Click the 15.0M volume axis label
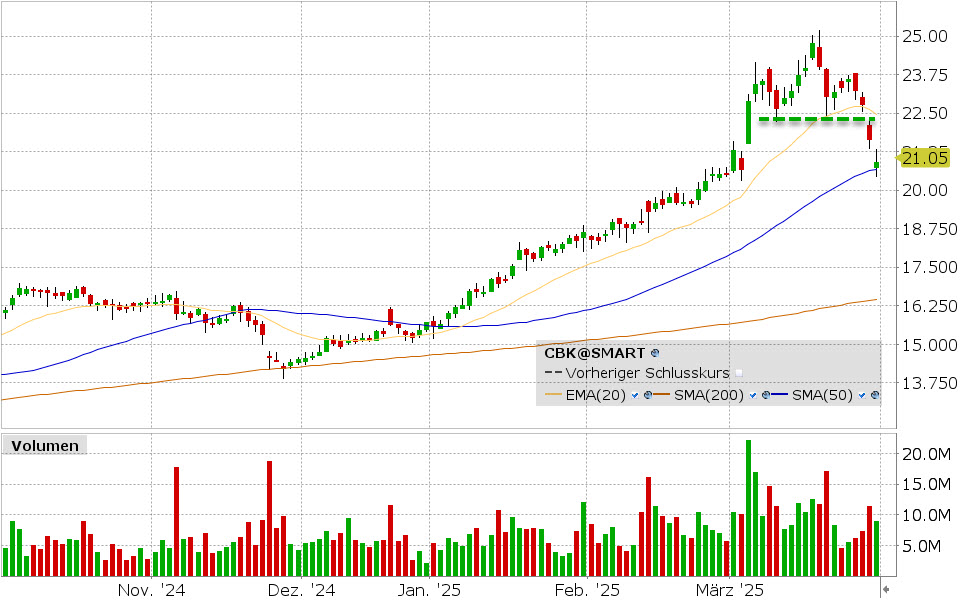This screenshot has height=600, width=960. (x=926, y=484)
